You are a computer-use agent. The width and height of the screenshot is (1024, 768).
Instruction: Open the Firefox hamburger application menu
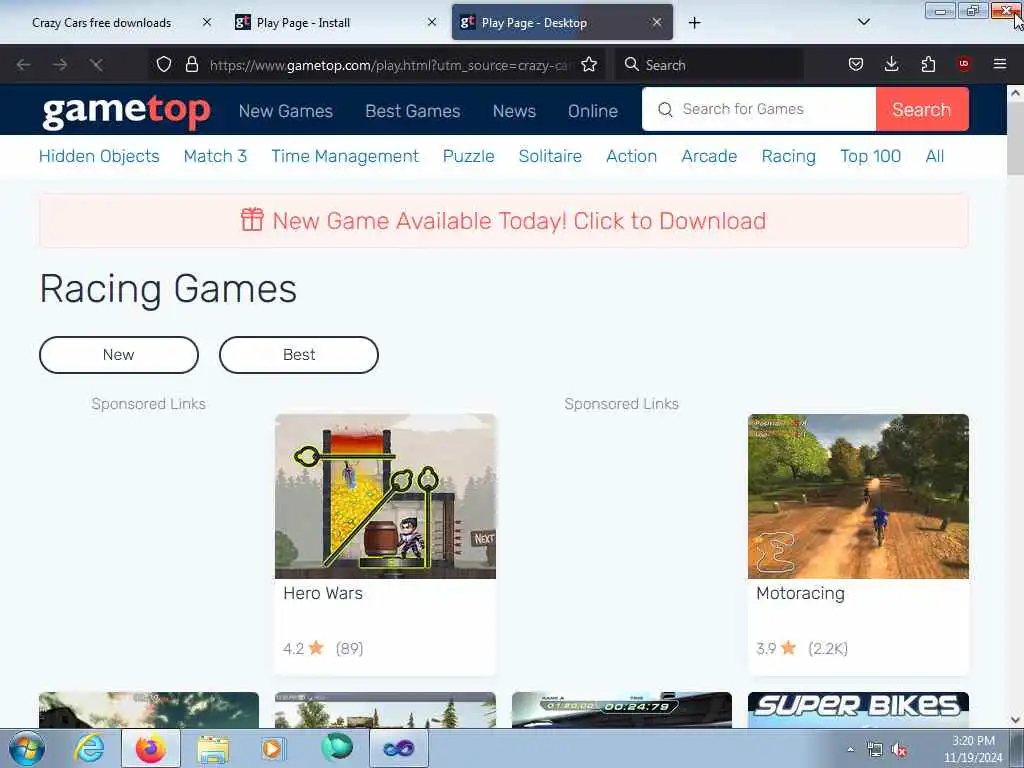click(x=1000, y=64)
